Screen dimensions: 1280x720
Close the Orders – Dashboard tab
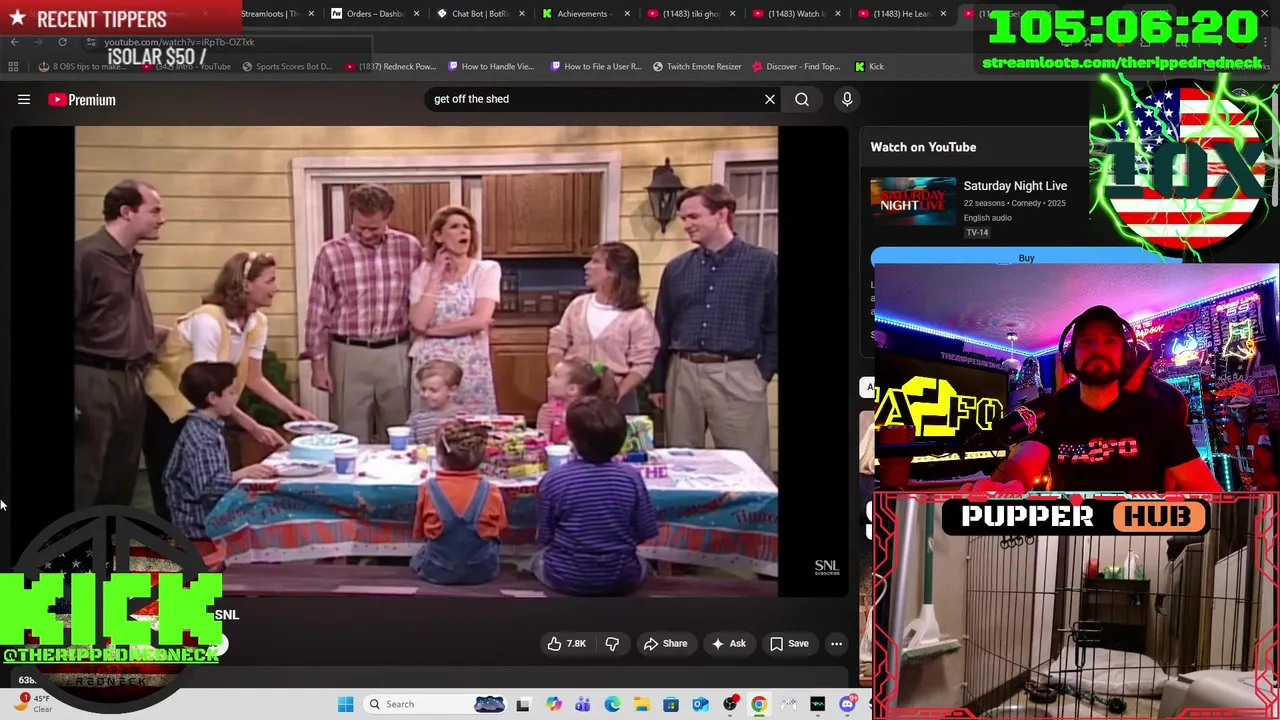[x=416, y=14]
